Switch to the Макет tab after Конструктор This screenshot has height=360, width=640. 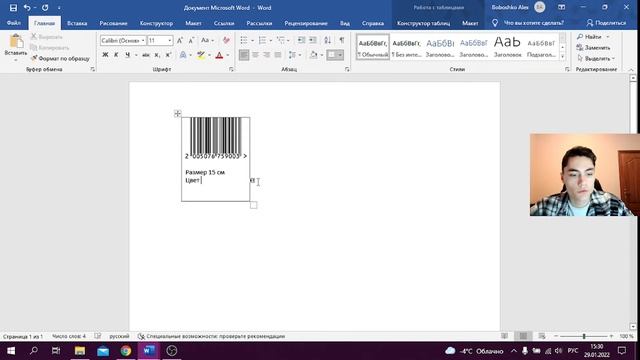point(193,23)
